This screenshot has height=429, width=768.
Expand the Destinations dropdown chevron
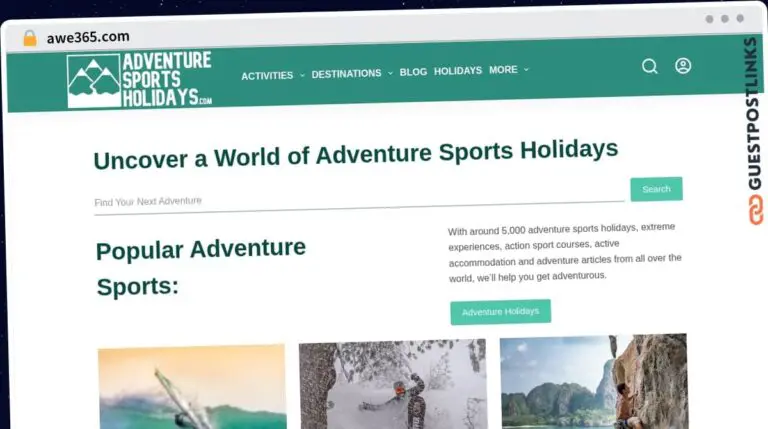(390, 73)
